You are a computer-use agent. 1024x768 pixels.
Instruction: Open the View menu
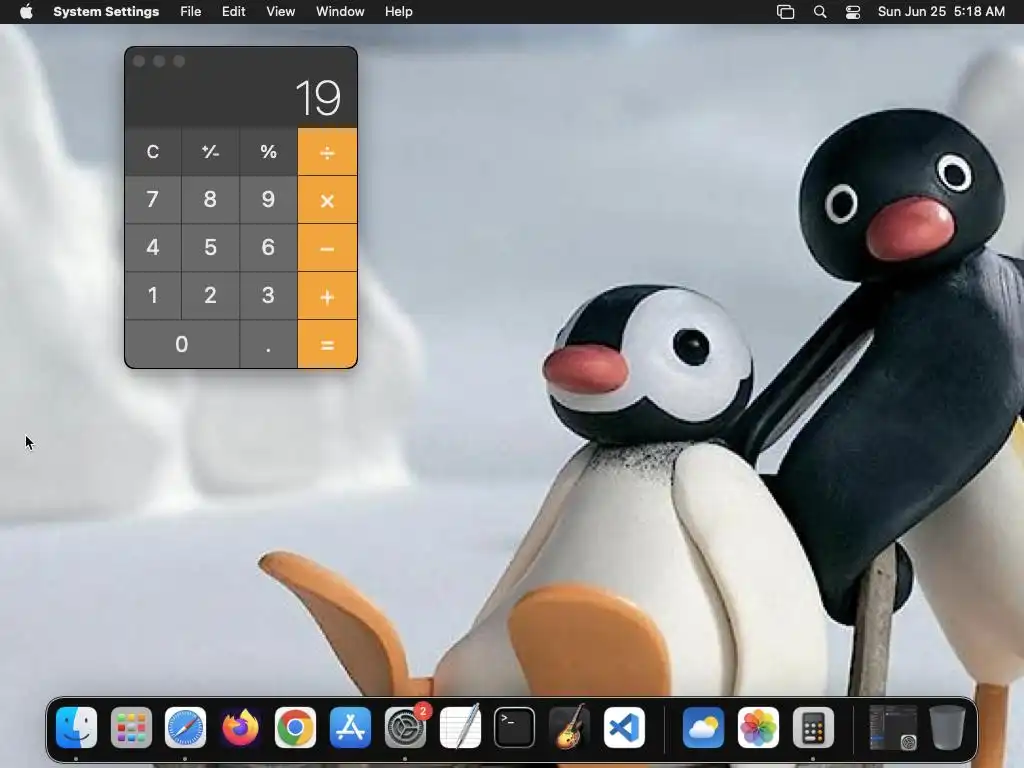coord(281,12)
